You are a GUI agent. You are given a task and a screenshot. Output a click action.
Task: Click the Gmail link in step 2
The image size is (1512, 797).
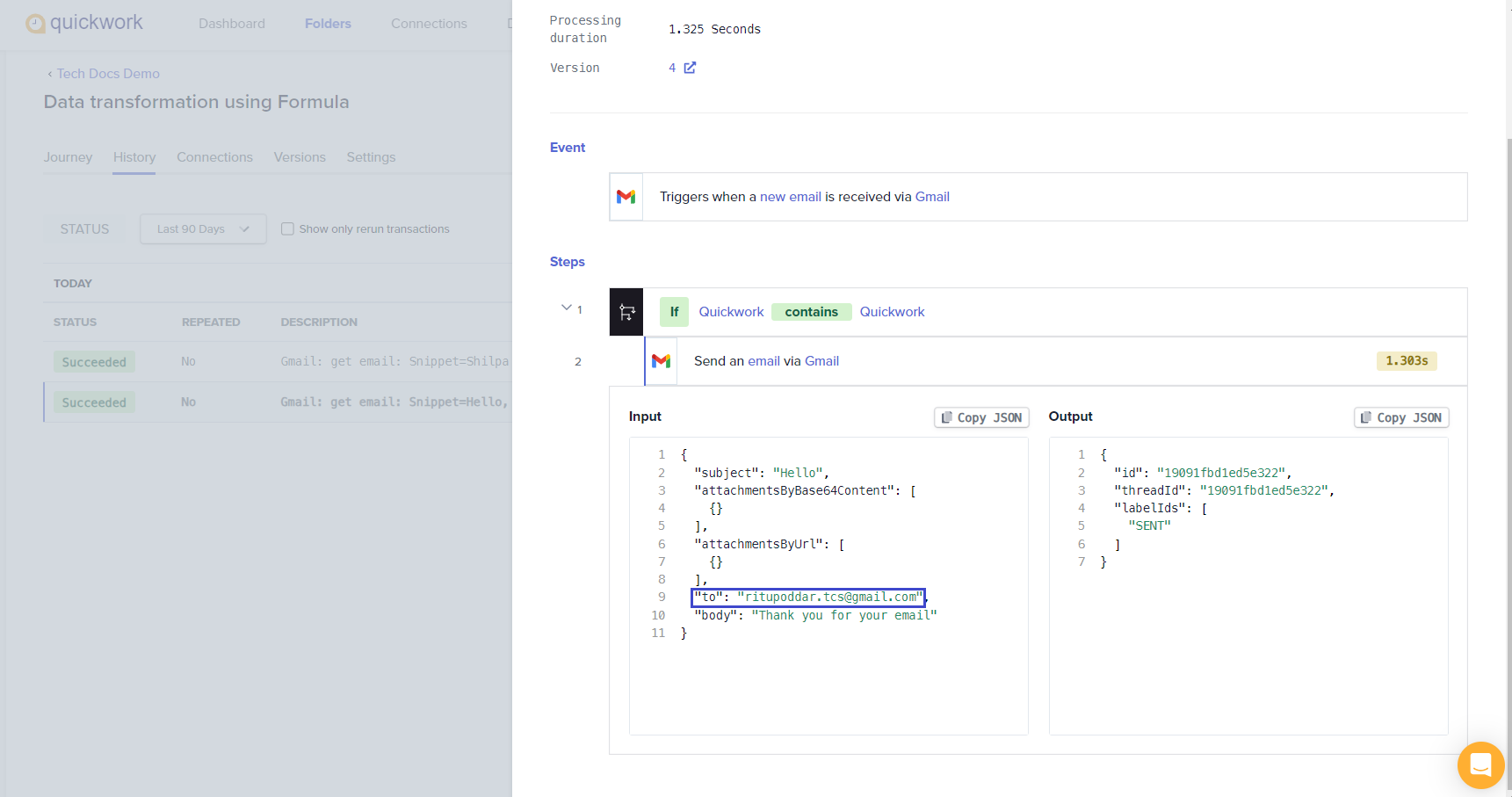(821, 361)
